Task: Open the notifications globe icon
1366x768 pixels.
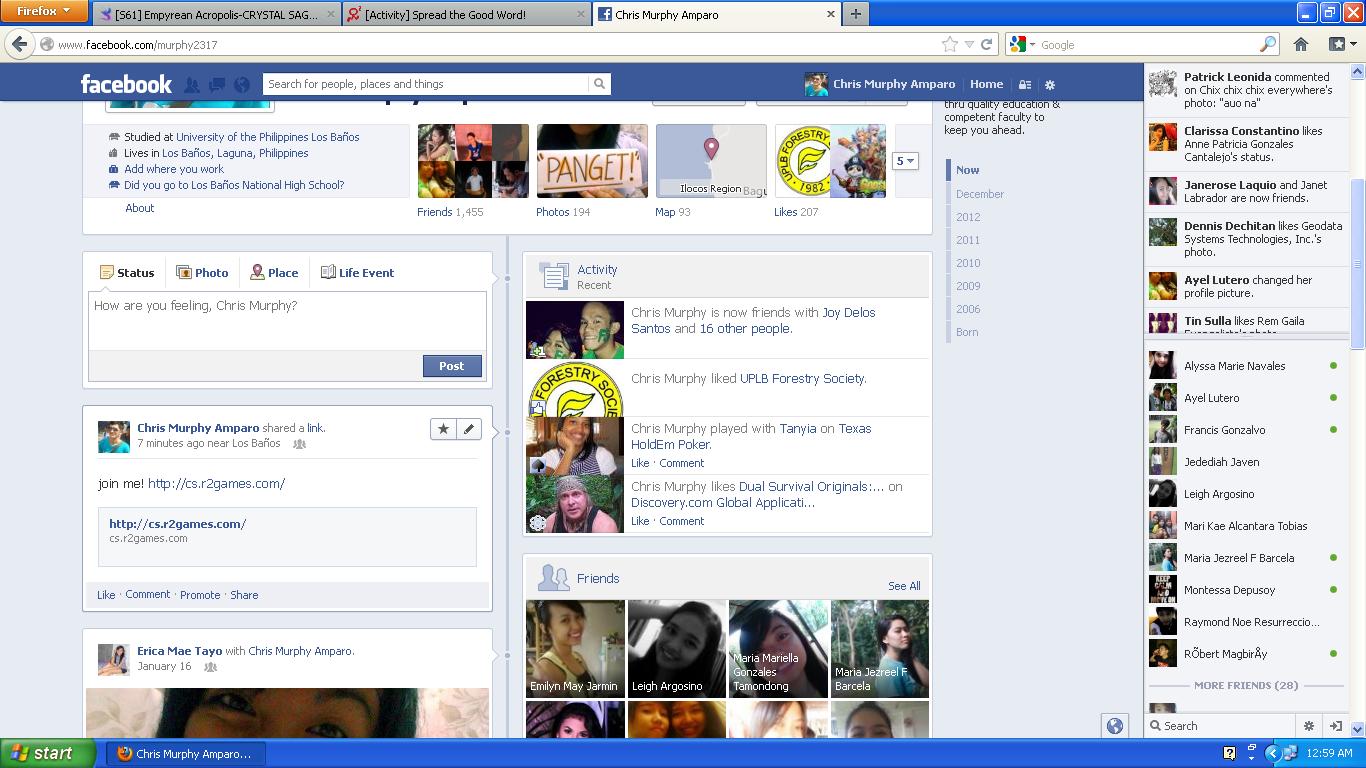Action: pyautogui.click(x=241, y=85)
